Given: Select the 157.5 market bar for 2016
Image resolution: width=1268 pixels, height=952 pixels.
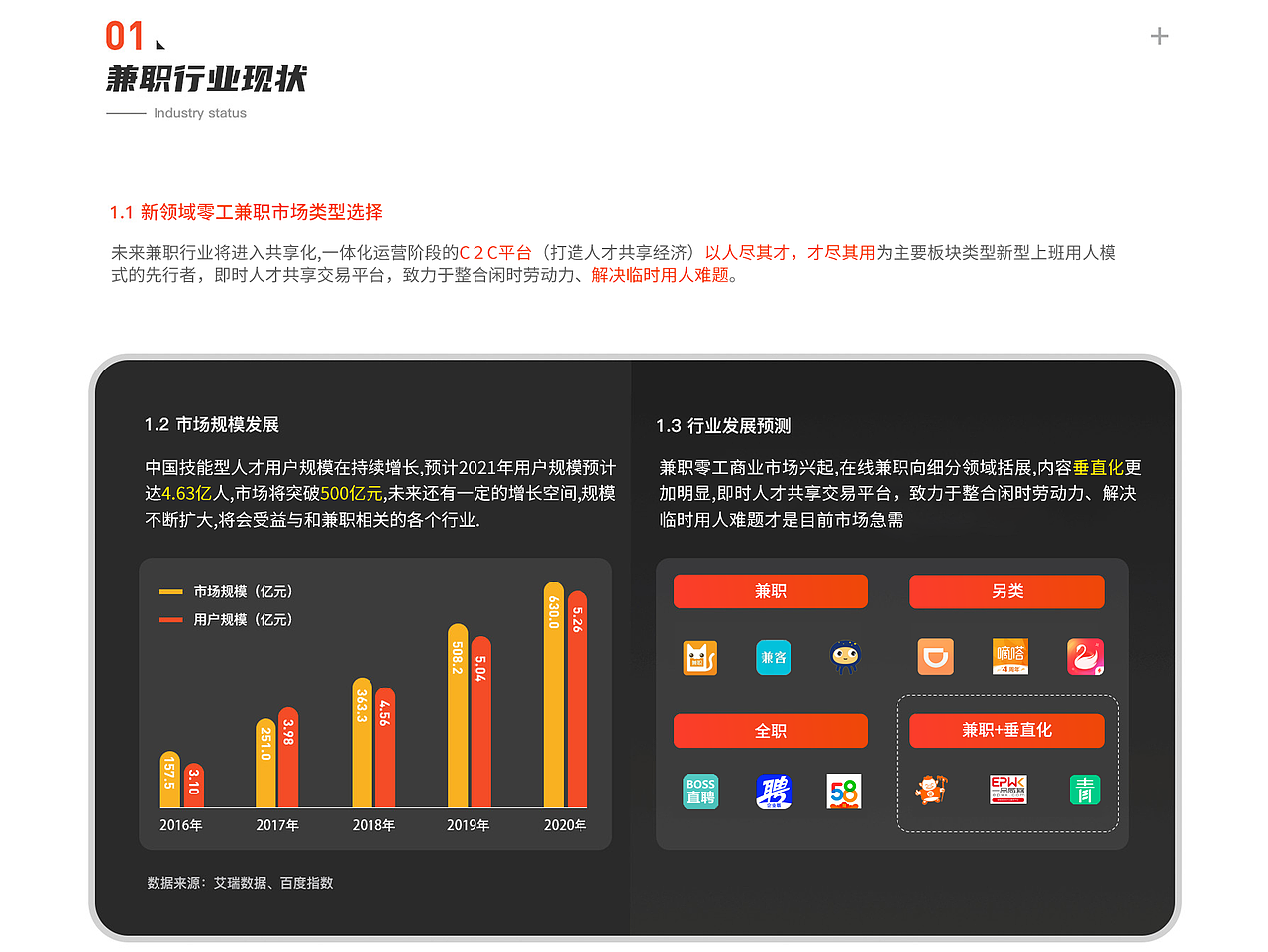Looking at the screenshot, I should coord(169,779).
